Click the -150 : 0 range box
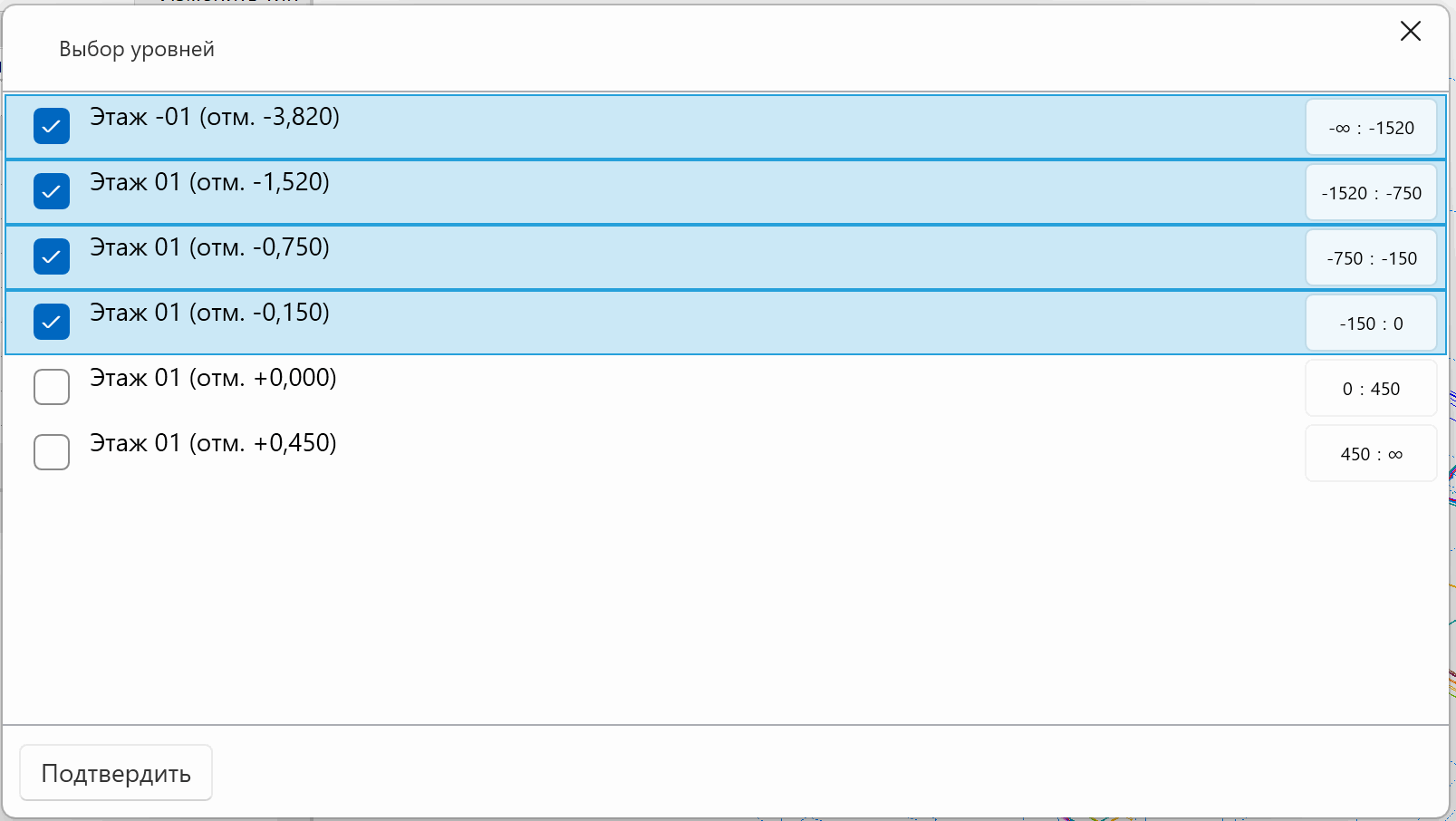This screenshot has width=1456, height=821. (x=1371, y=323)
